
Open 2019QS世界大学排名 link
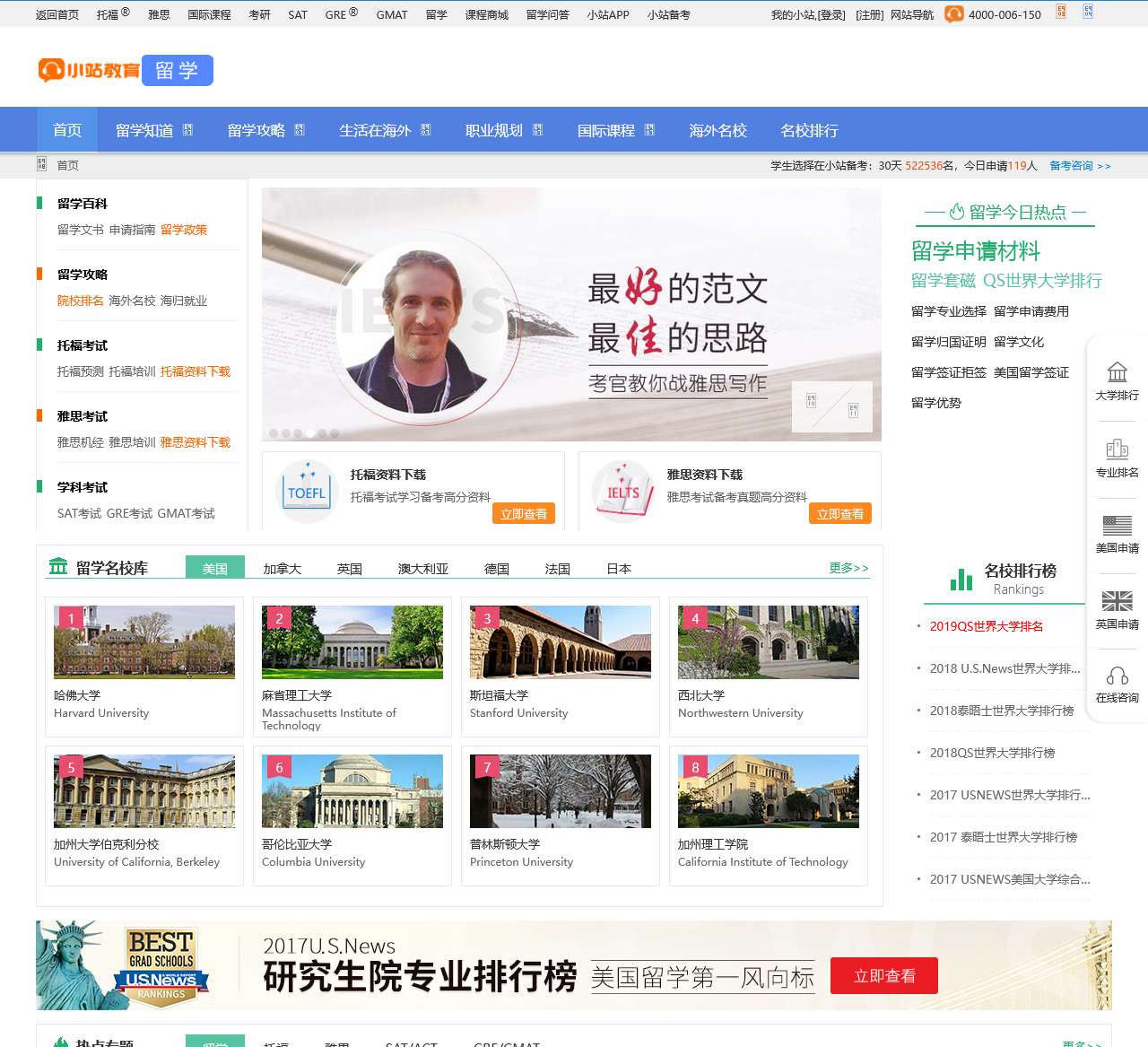(x=987, y=626)
